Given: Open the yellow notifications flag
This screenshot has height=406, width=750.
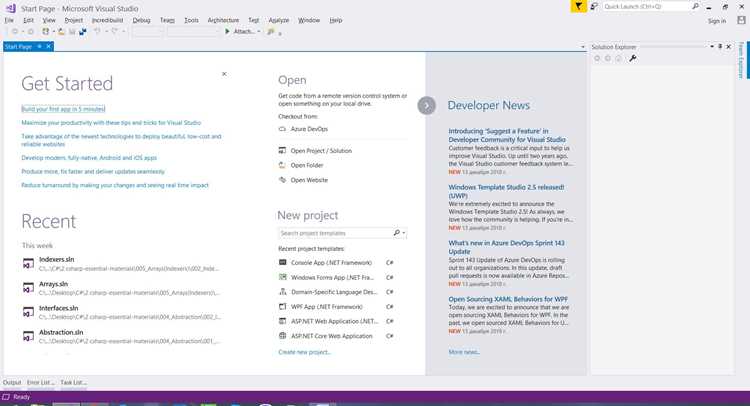Looking at the screenshot, I should 578,6.
